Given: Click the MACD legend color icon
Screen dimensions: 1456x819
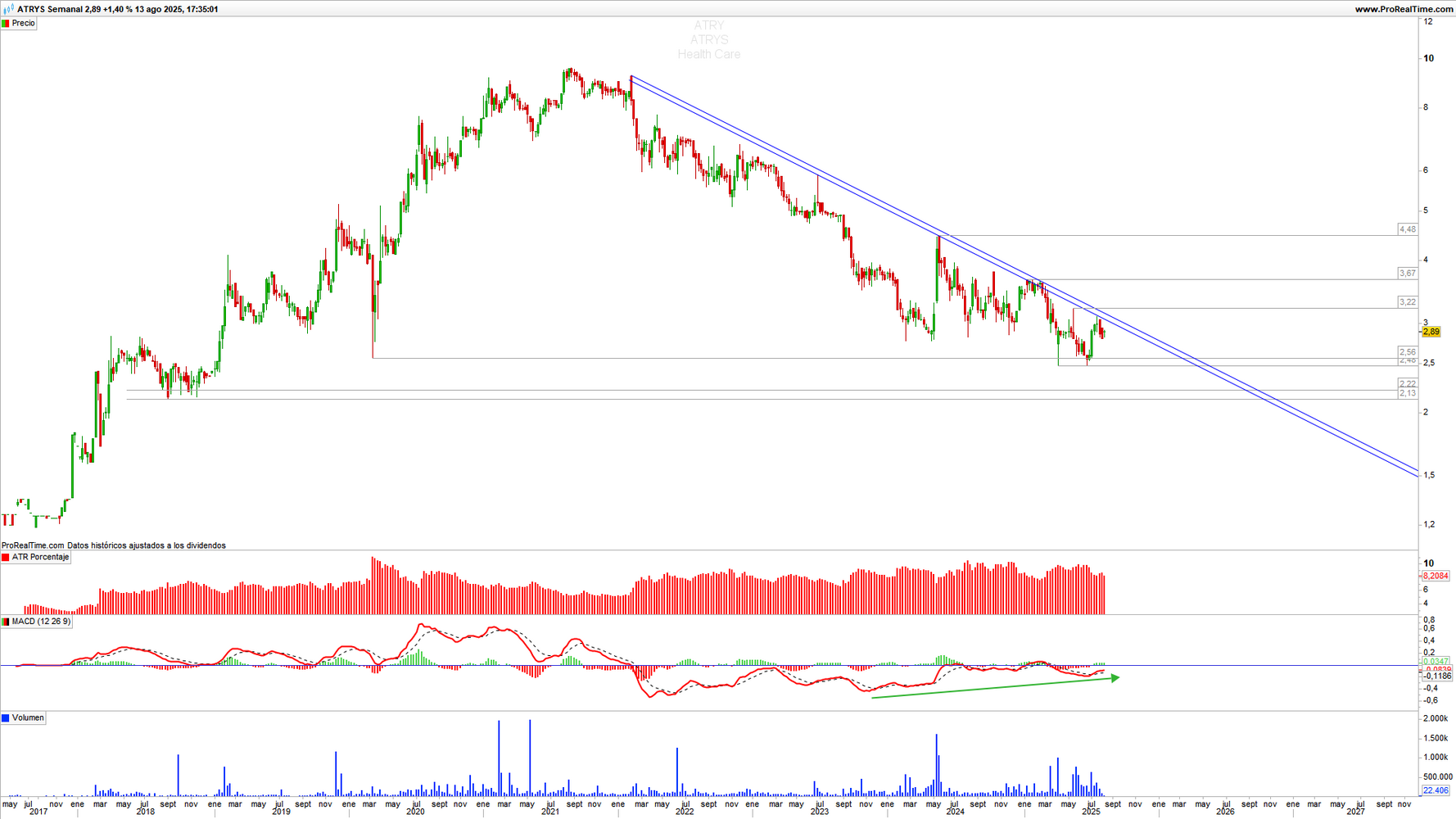Looking at the screenshot, I should [x=6, y=622].
